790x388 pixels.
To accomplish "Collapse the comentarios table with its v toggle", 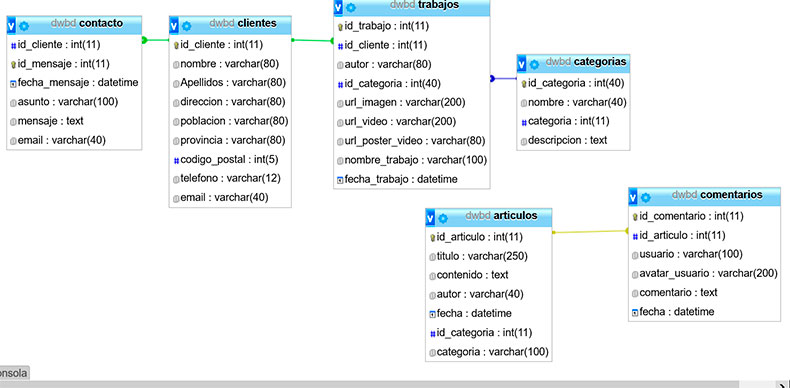I will point(633,197).
